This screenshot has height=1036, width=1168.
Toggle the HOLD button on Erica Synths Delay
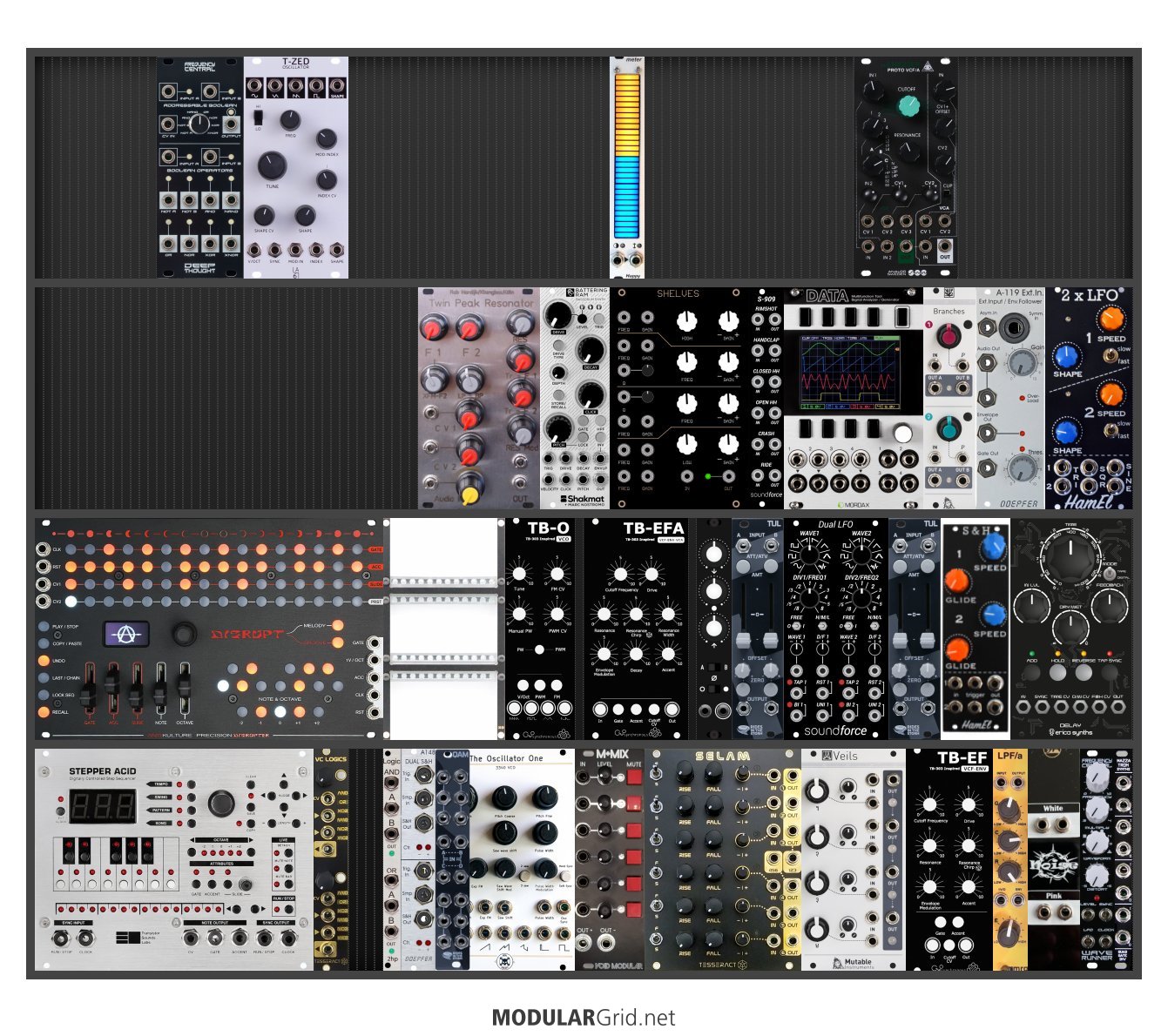(x=1058, y=671)
